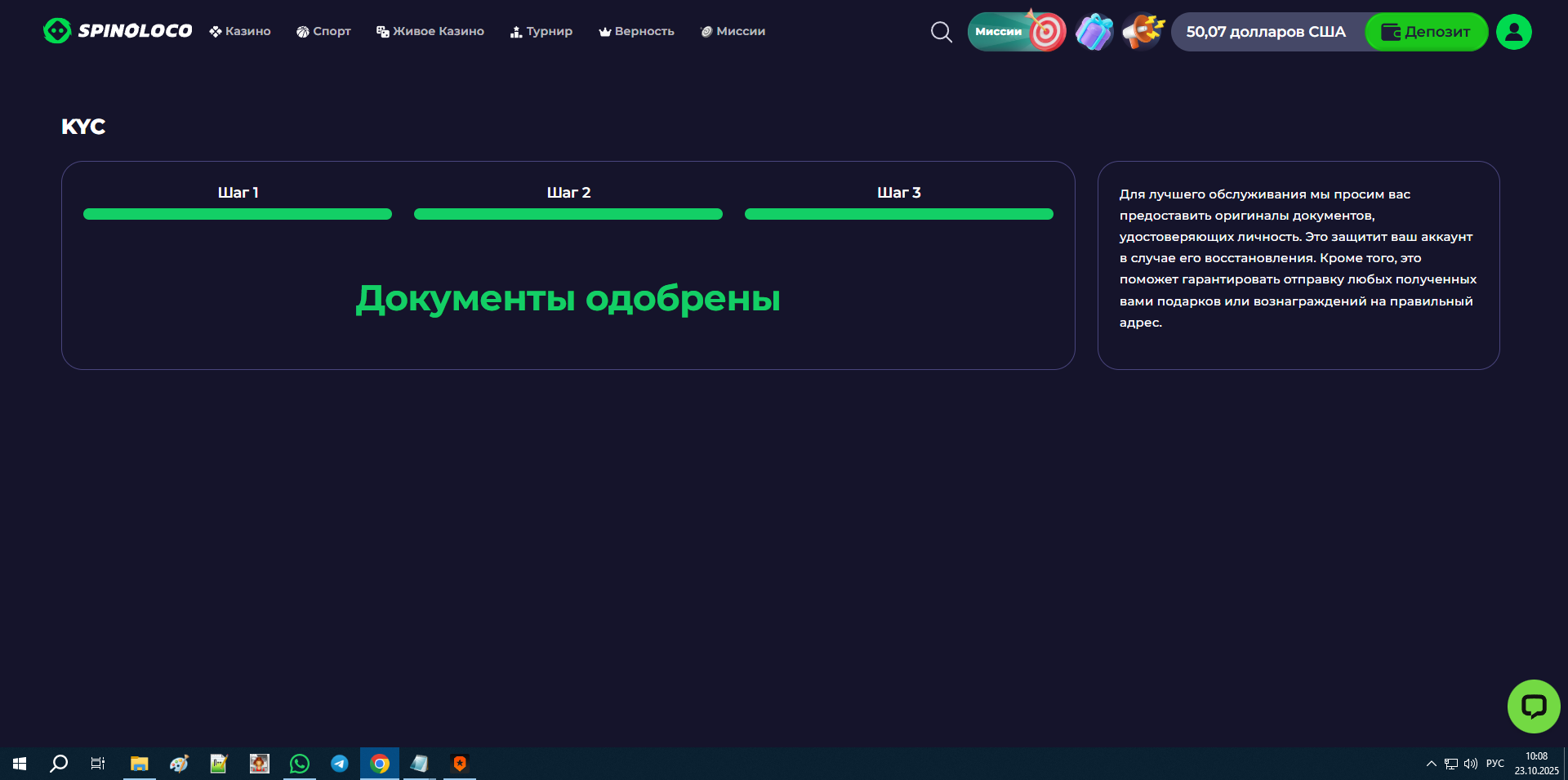Click the Шаг 2 progress bar
The width and height of the screenshot is (1568, 780).
tap(568, 214)
